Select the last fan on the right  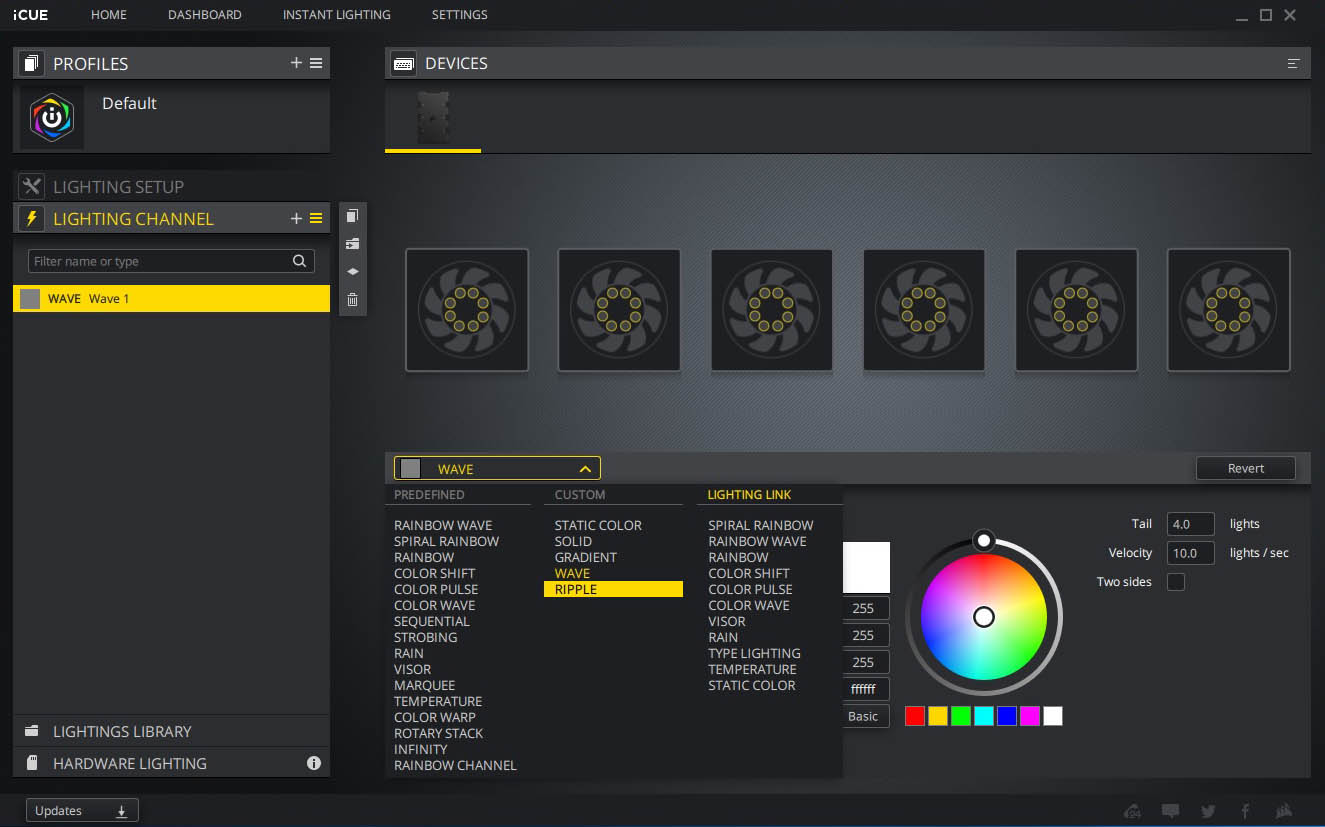1228,310
